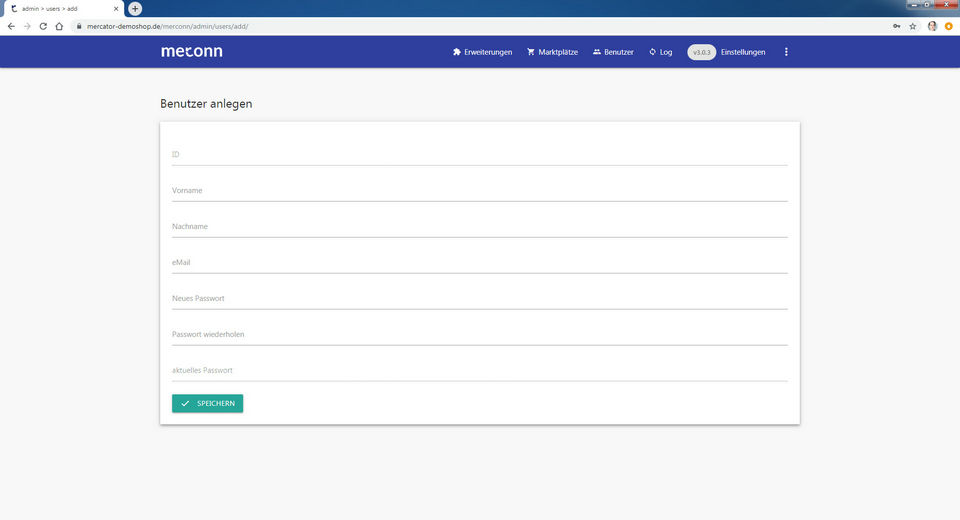Click the v3.0.3 version badge

(x=701, y=52)
